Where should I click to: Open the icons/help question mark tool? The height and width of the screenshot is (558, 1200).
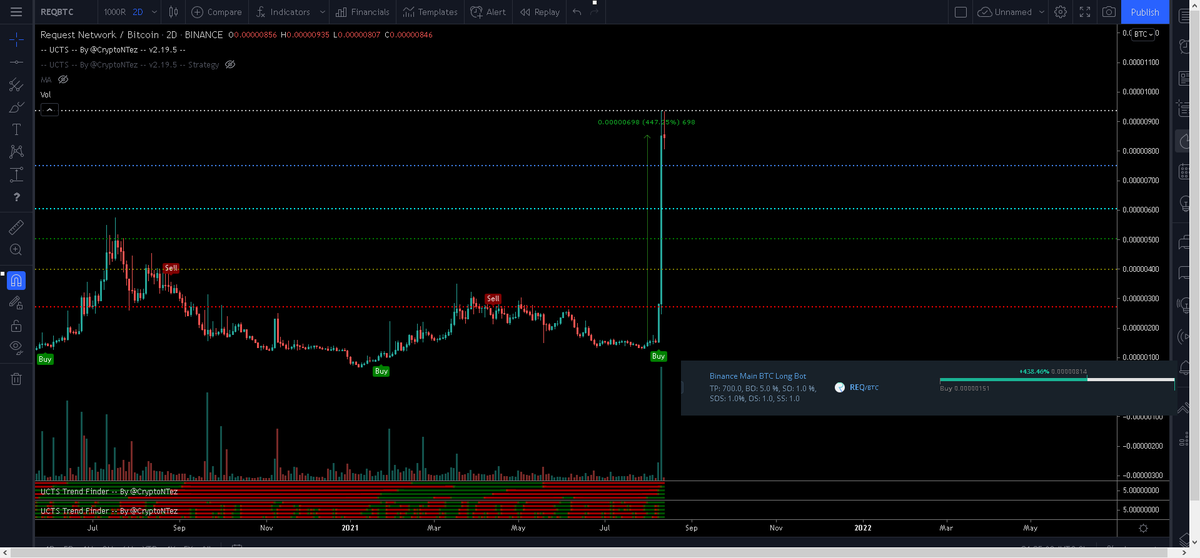16,197
